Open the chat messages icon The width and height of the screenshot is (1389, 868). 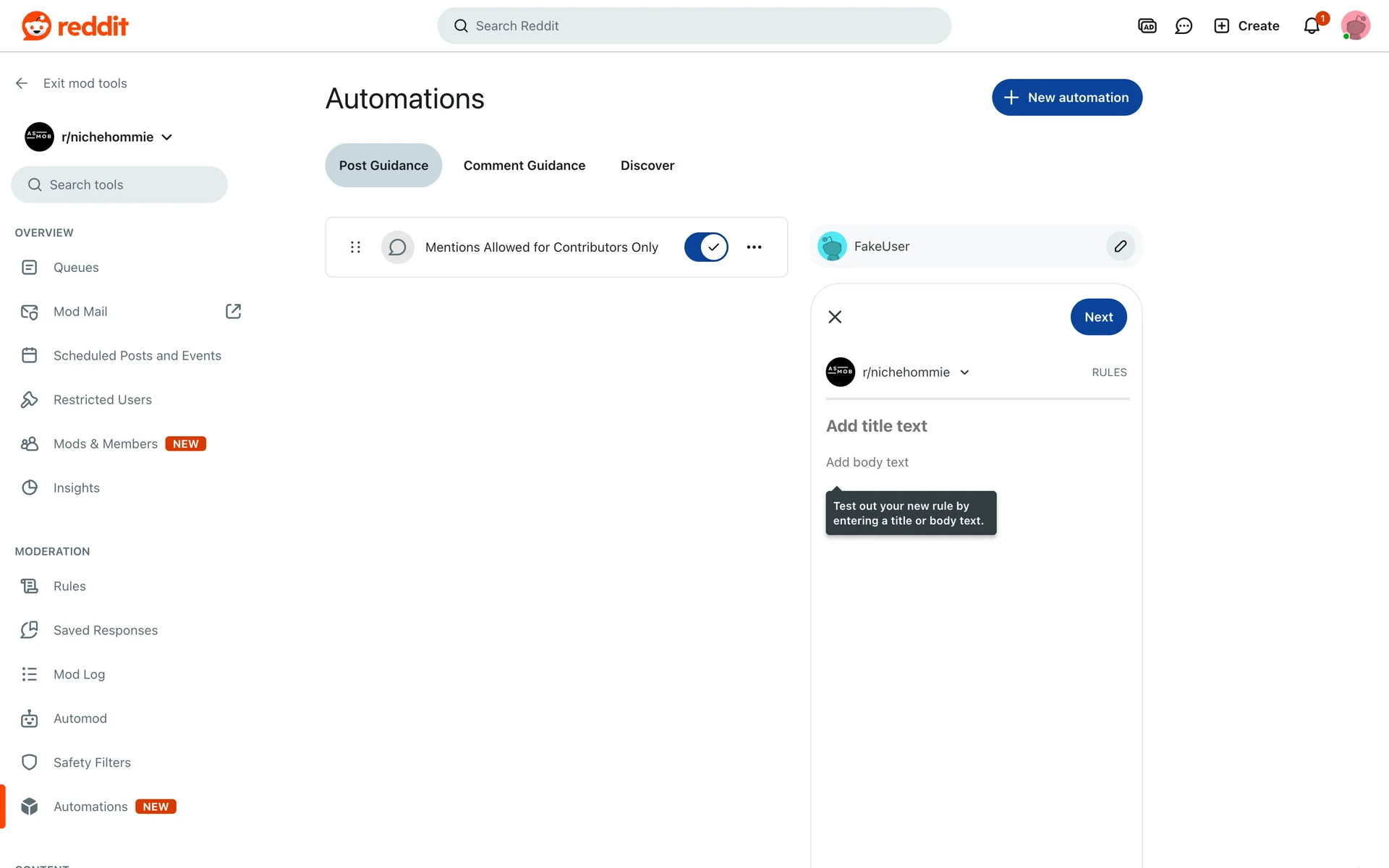(x=1184, y=26)
